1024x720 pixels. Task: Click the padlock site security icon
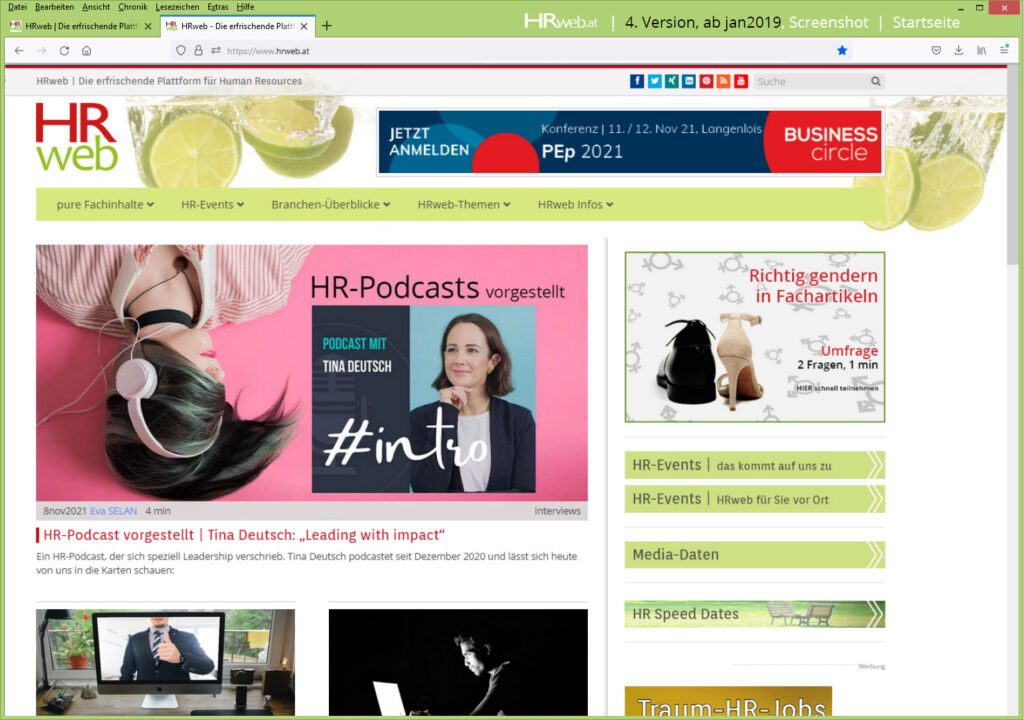pos(198,50)
